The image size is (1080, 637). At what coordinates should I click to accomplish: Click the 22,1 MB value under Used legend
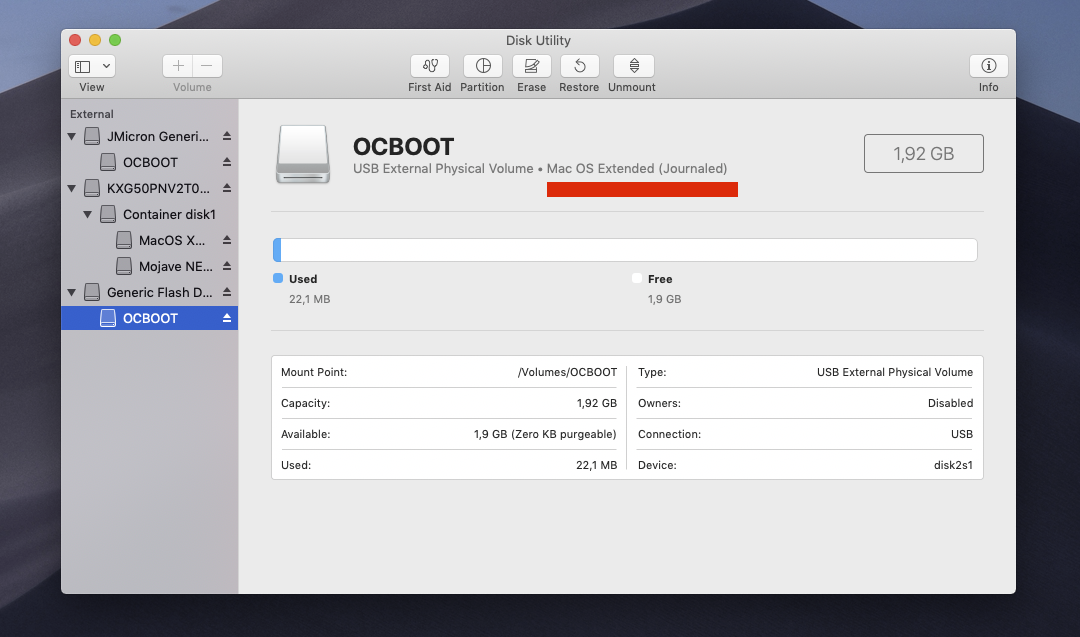tap(309, 299)
